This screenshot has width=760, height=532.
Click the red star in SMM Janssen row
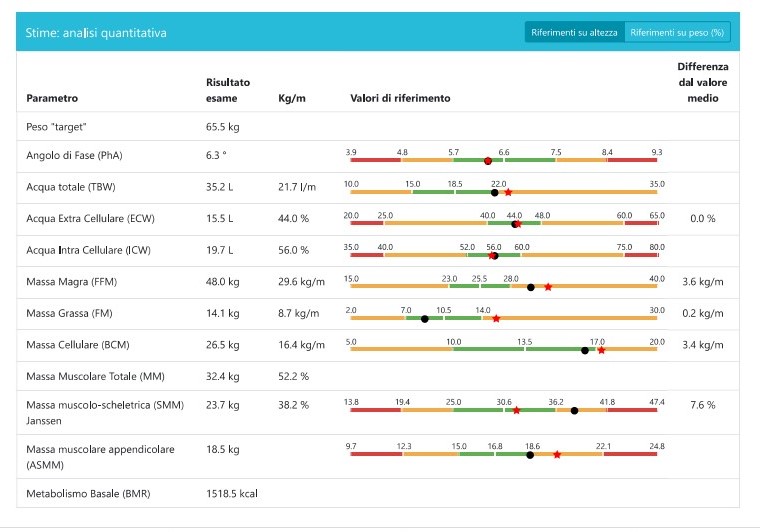pyautogui.click(x=516, y=410)
